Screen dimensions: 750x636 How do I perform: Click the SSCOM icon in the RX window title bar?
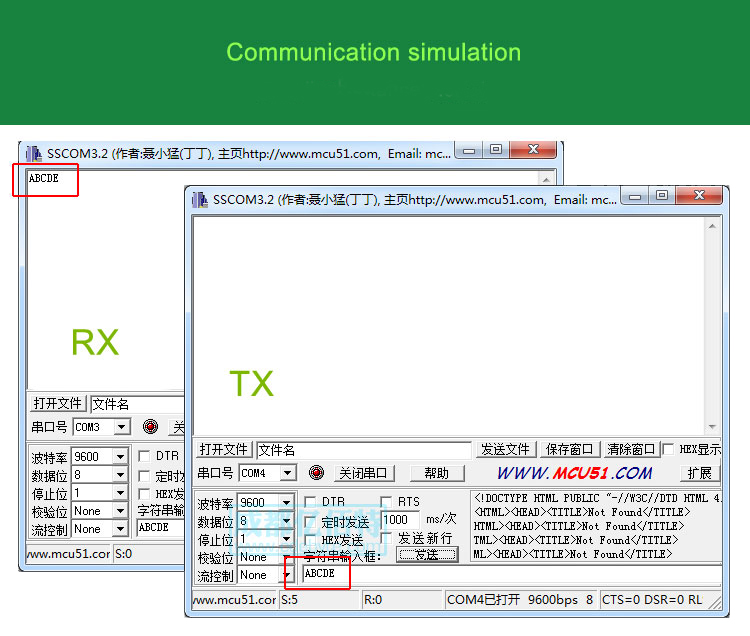33,154
